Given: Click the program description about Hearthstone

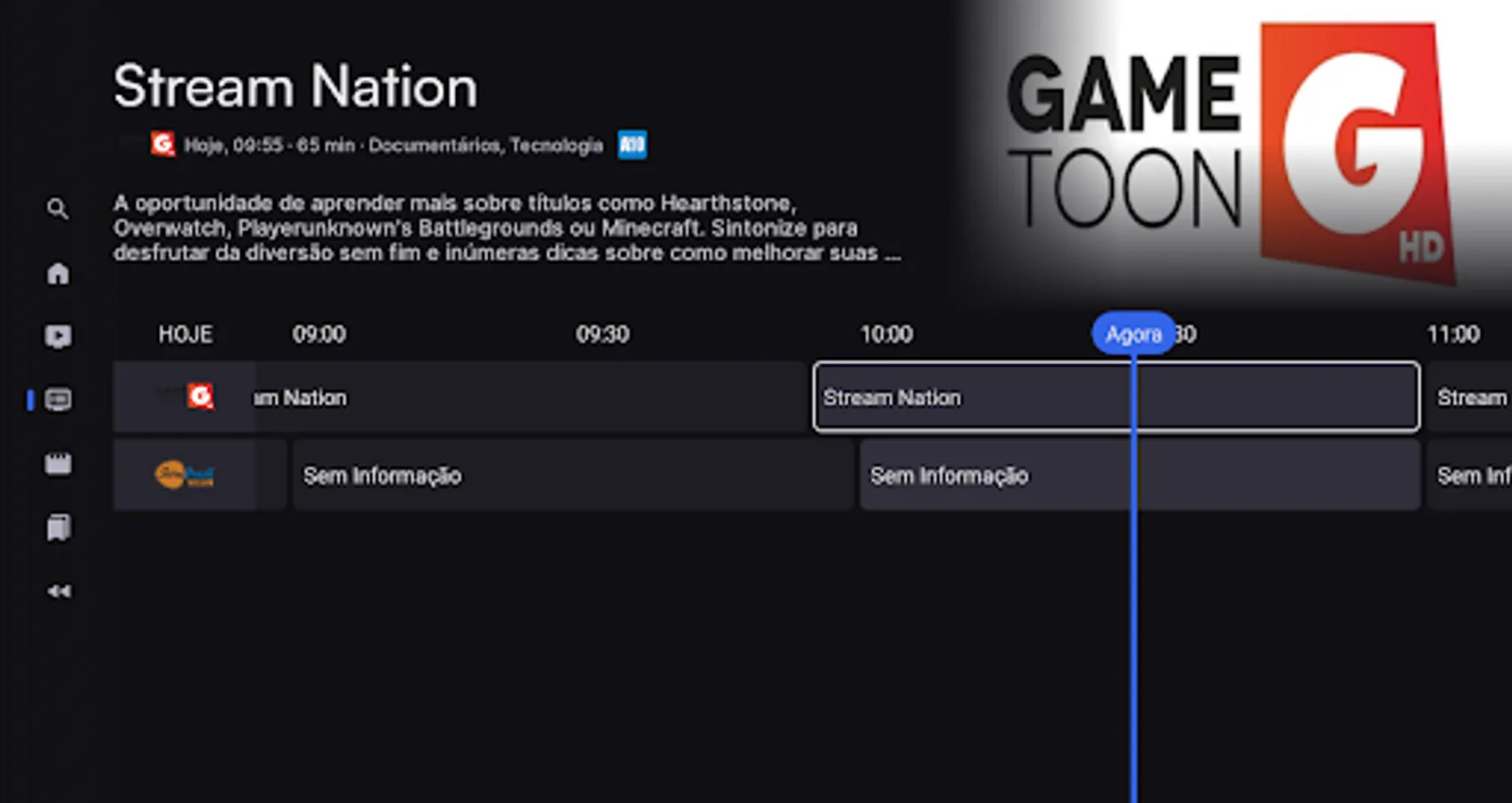Looking at the screenshot, I should coord(507,228).
